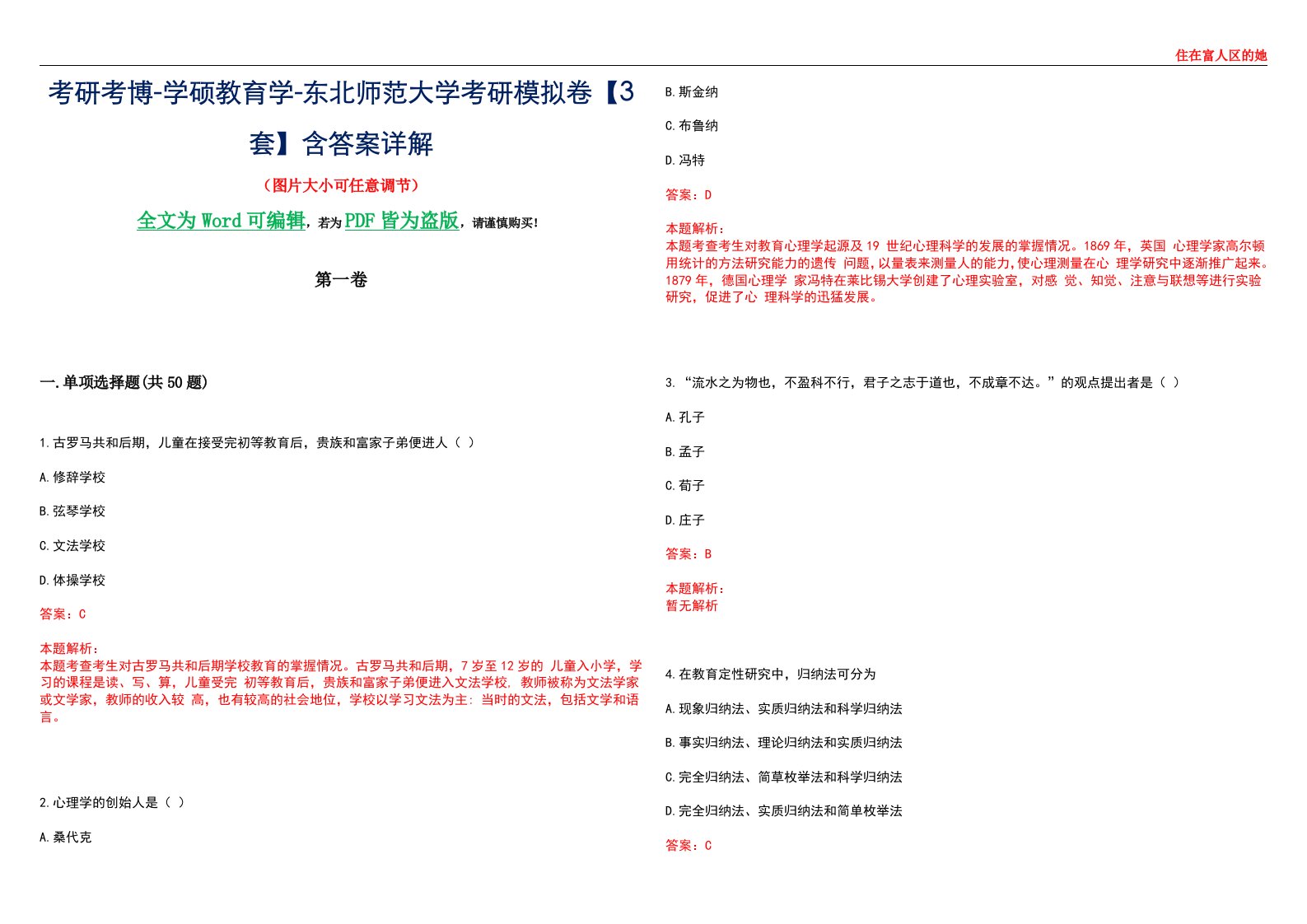Select option B.孟子
The width and height of the screenshot is (1307, 924).
pyautogui.click(x=685, y=452)
